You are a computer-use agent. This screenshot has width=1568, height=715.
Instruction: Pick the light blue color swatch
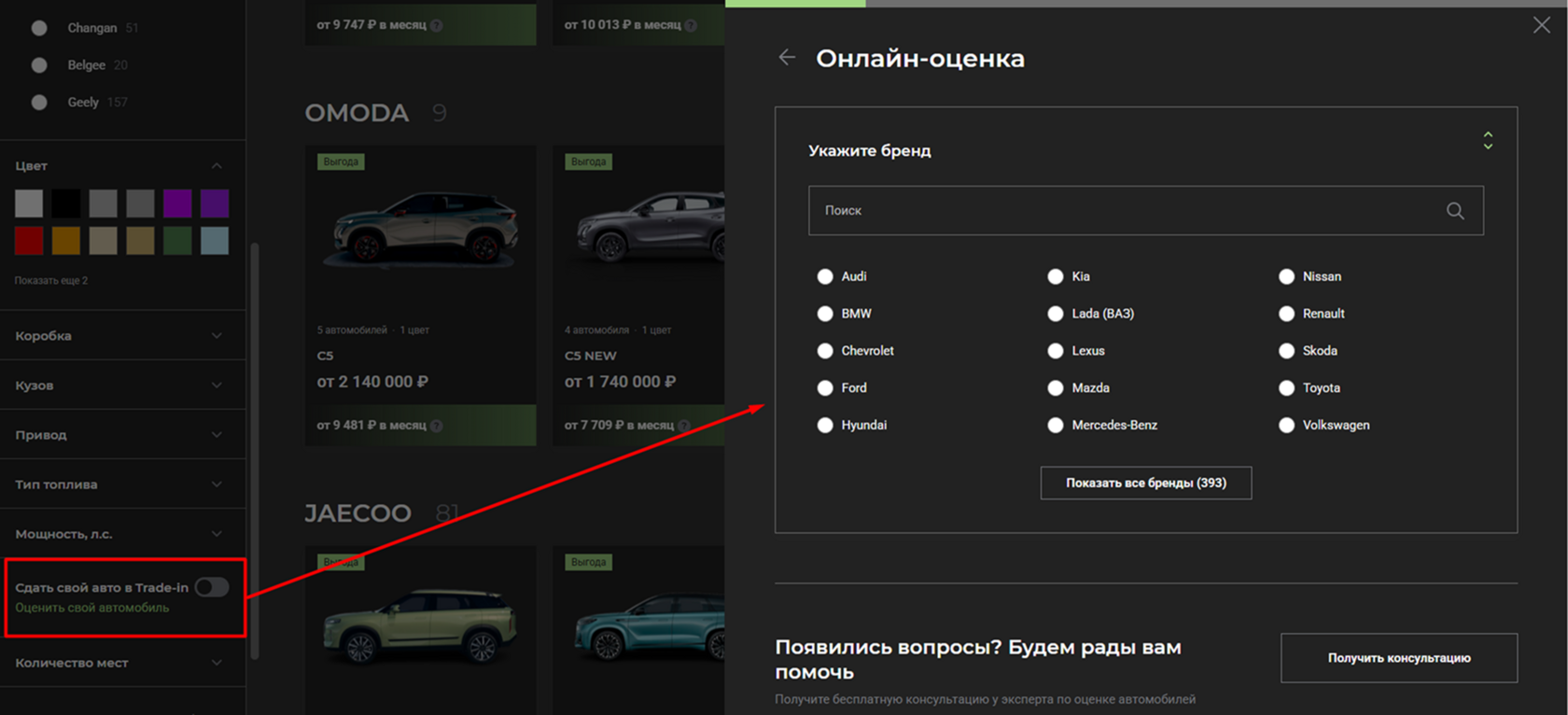215,241
